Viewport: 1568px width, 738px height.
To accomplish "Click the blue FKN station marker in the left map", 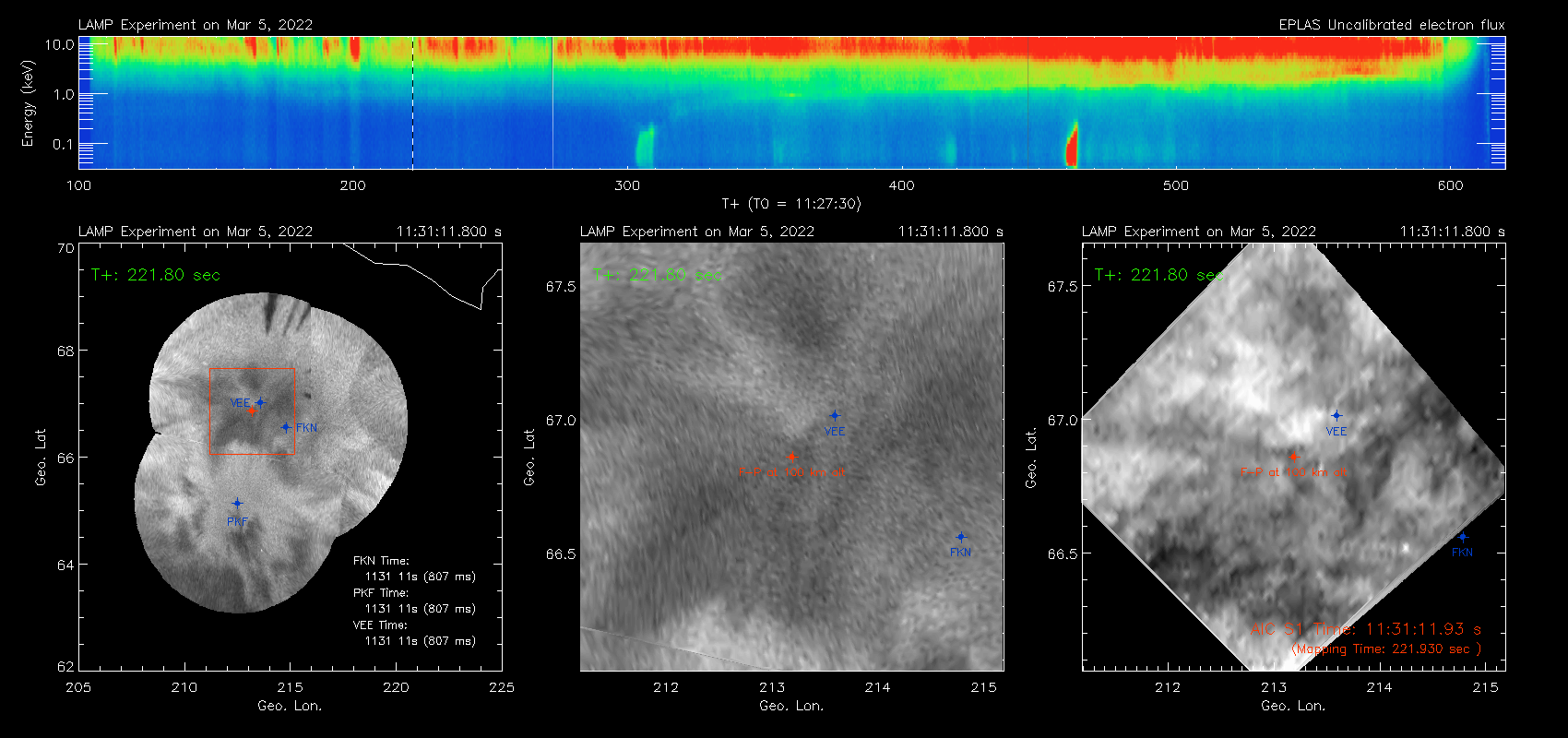I will [x=286, y=427].
